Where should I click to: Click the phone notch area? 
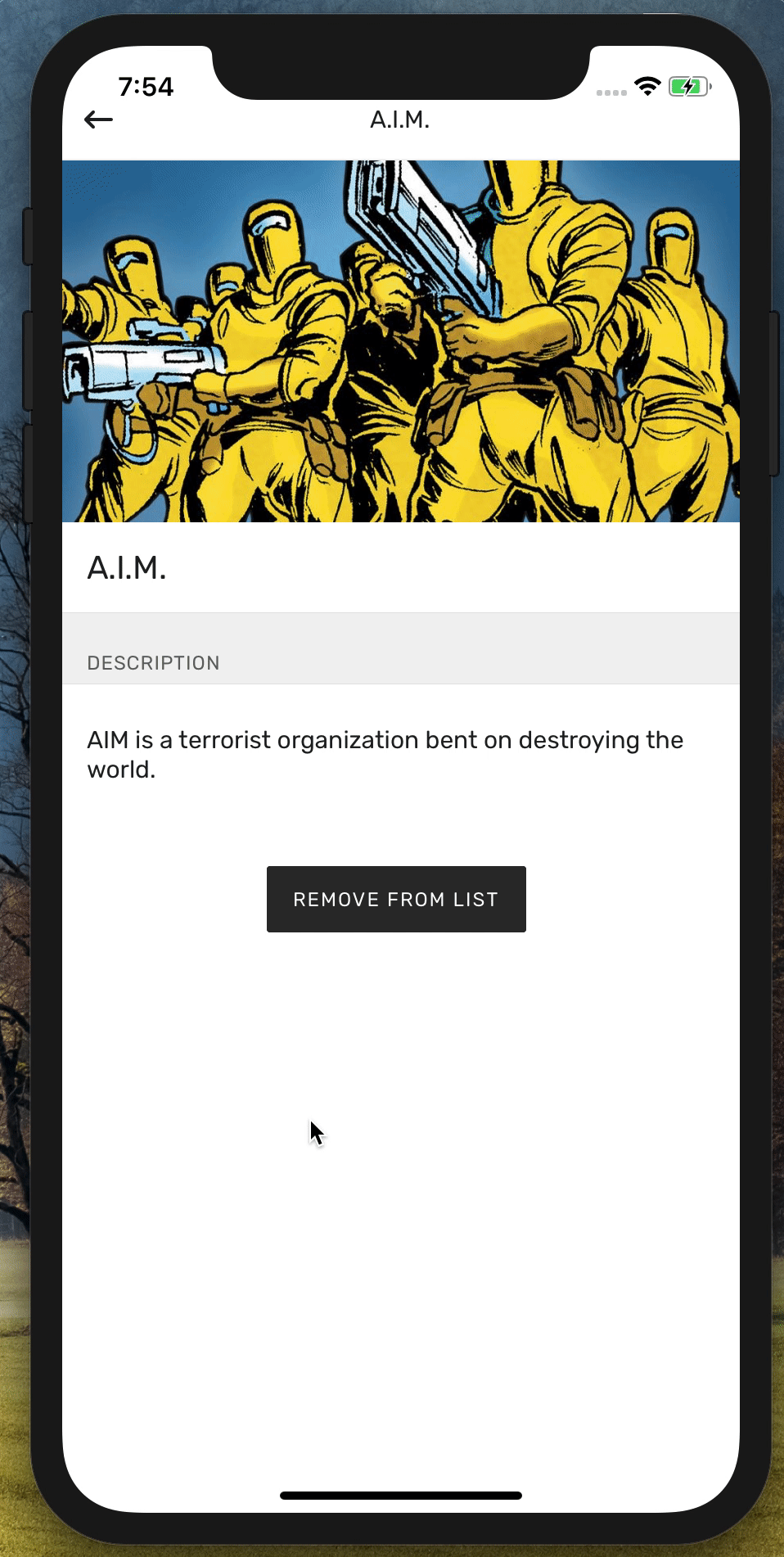[401, 72]
